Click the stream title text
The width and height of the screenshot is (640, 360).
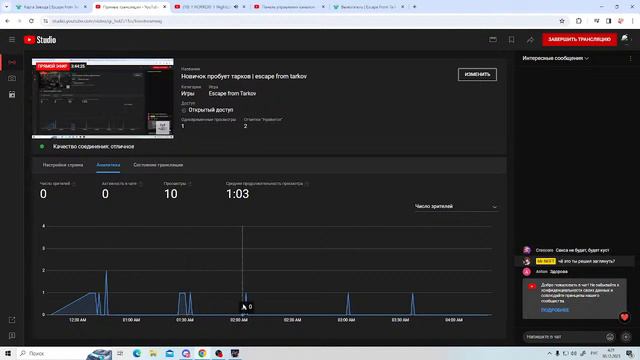pyautogui.click(x=244, y=76)
